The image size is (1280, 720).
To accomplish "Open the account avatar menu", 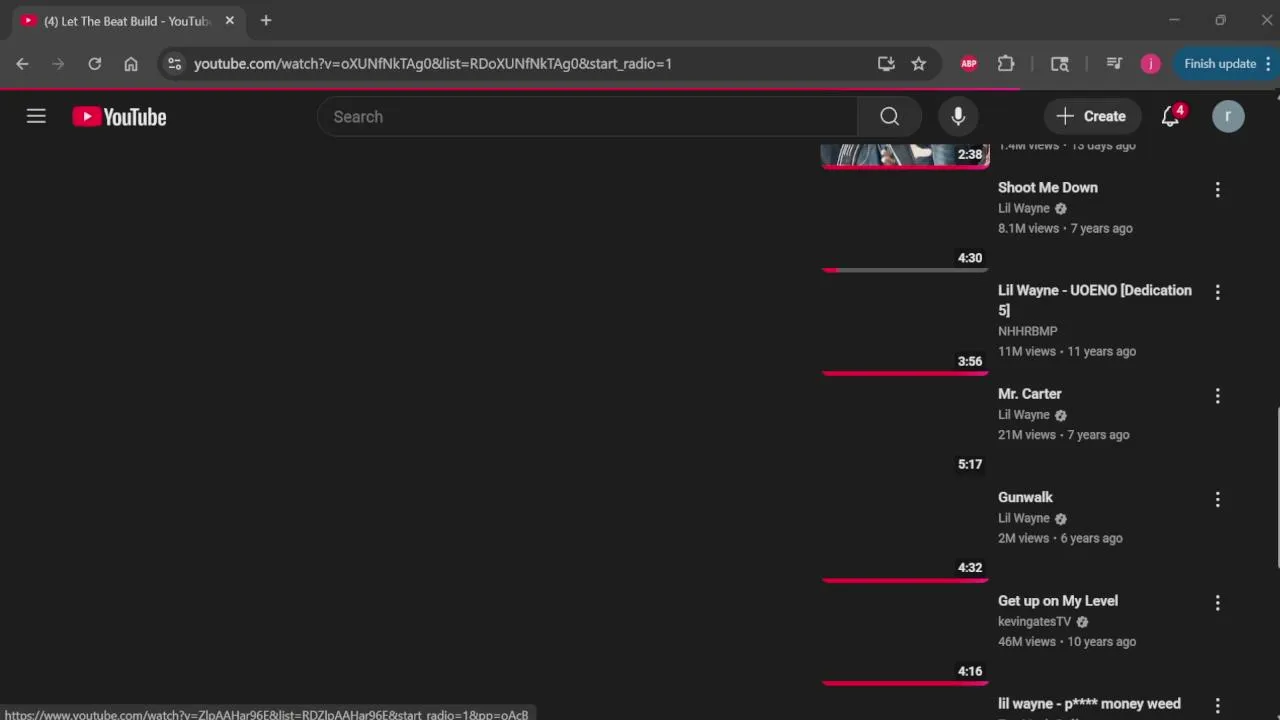I will point(1228,117).
